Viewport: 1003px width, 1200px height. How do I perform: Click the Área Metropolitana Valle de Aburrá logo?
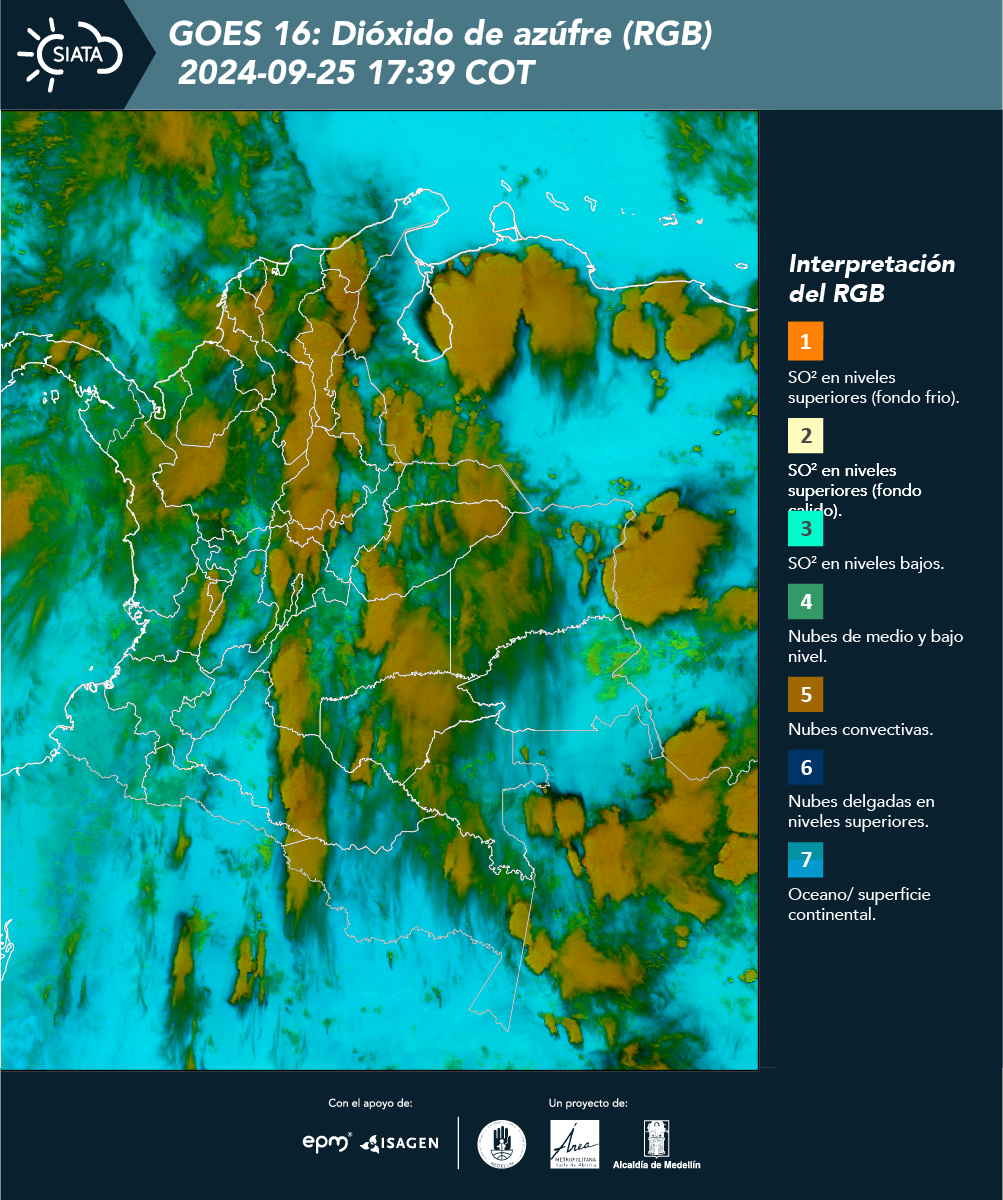tap(575, 1144)
